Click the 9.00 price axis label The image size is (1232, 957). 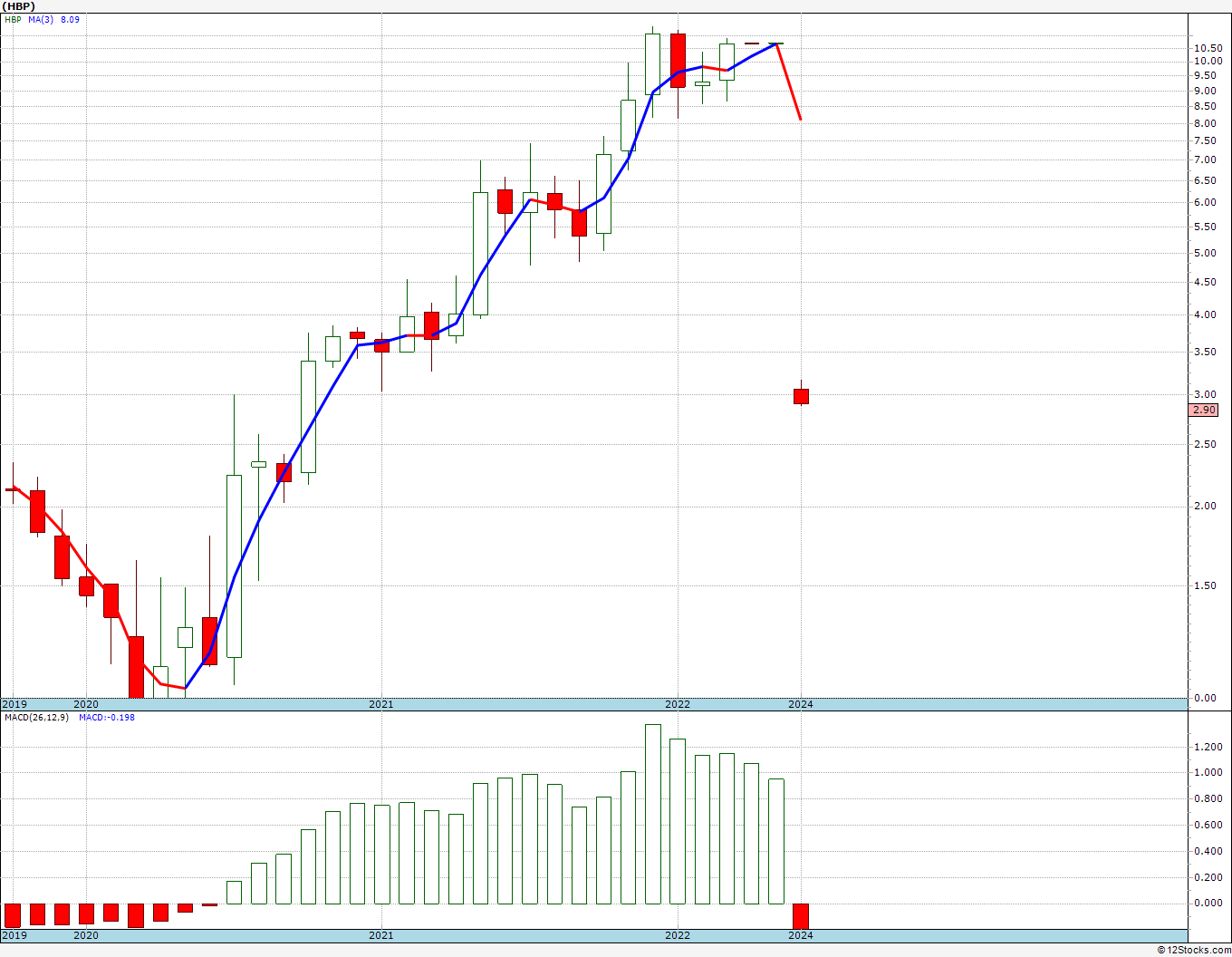coord(1205,92)
